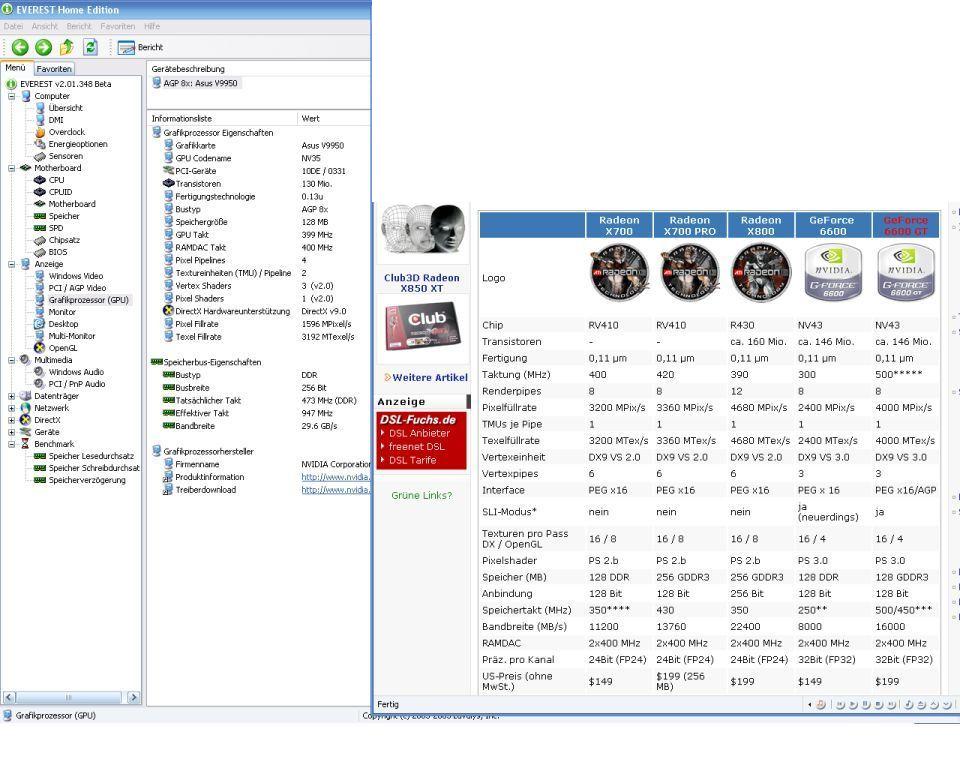Open the Produktinformation nvidia link
The height and width of the screenshot is (768, 960).
pos(335,477)
